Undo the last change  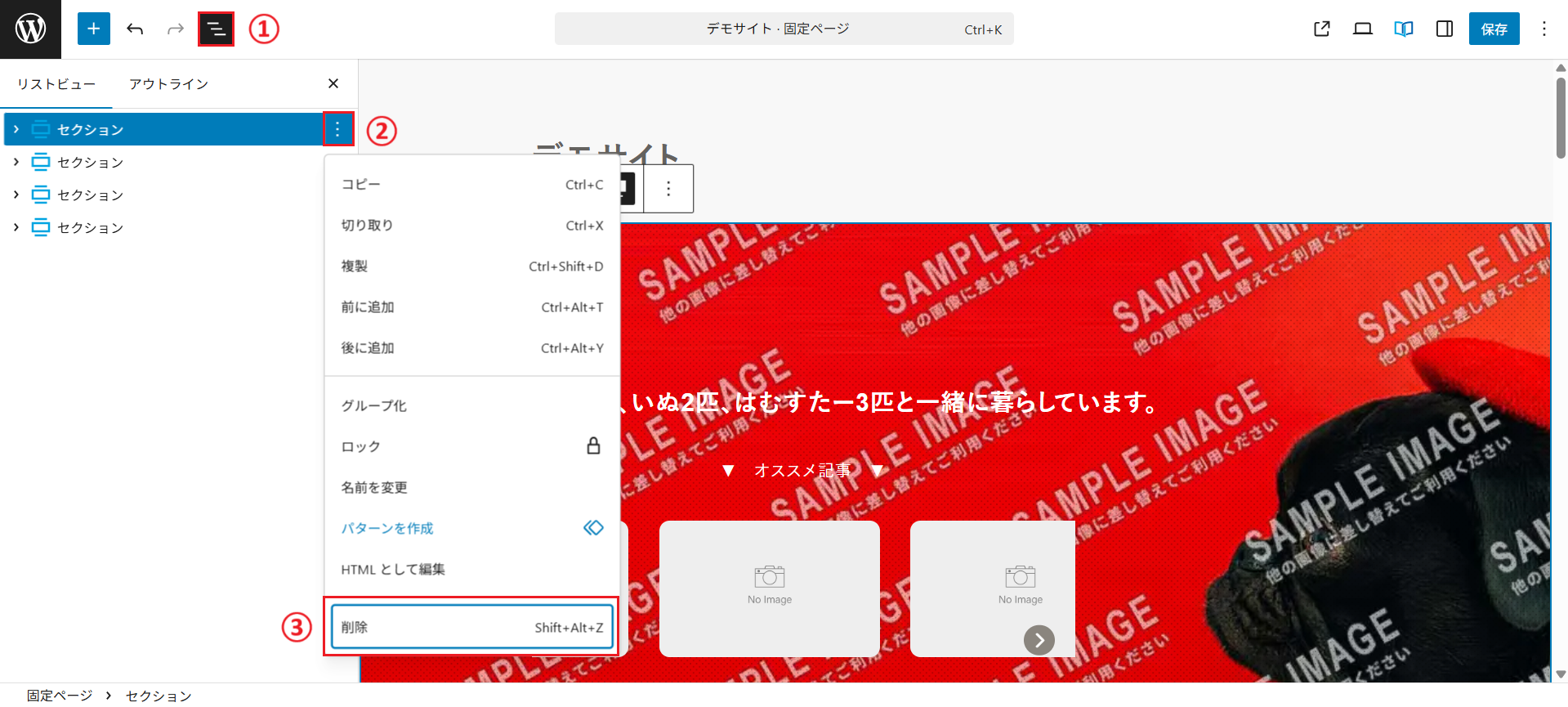click(x=135, y=29)
